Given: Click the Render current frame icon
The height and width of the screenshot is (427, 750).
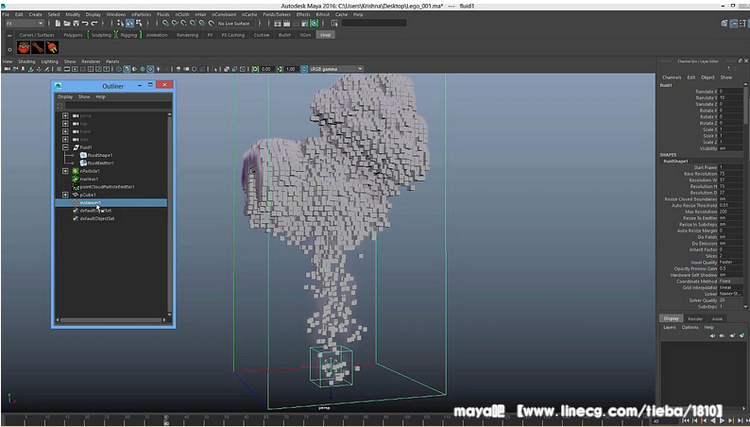Looking at the screenshot, I should tap(287, 23).
